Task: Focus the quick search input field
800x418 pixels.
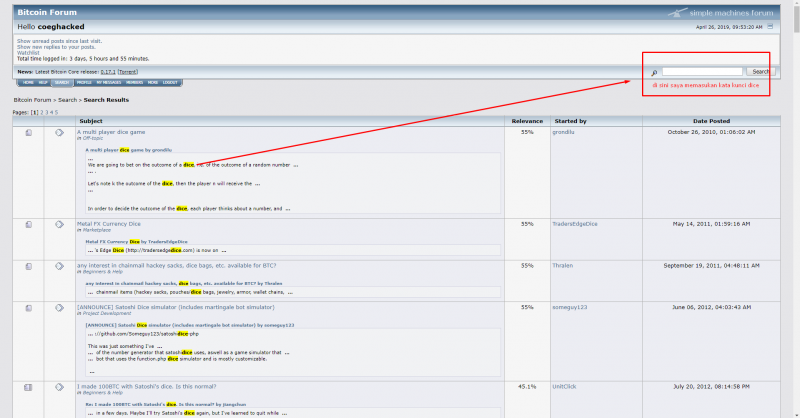Action: [x=702, y=72]
